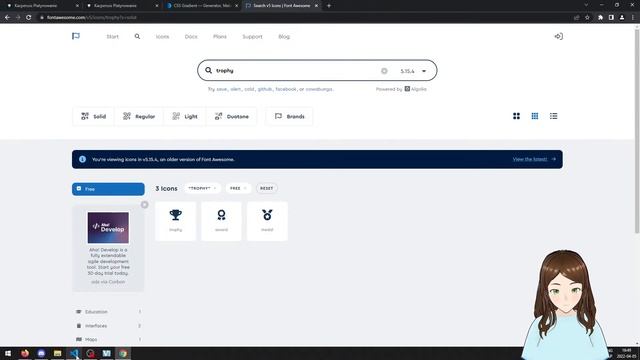The height and width of the screenshot is (360, 640).
Task: Open the Blog navigation link
Action: coord(284,37)
